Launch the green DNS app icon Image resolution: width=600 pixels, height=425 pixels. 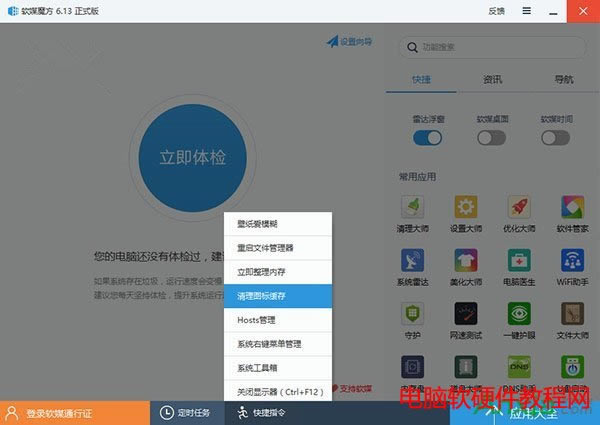(x=519, y=367)
